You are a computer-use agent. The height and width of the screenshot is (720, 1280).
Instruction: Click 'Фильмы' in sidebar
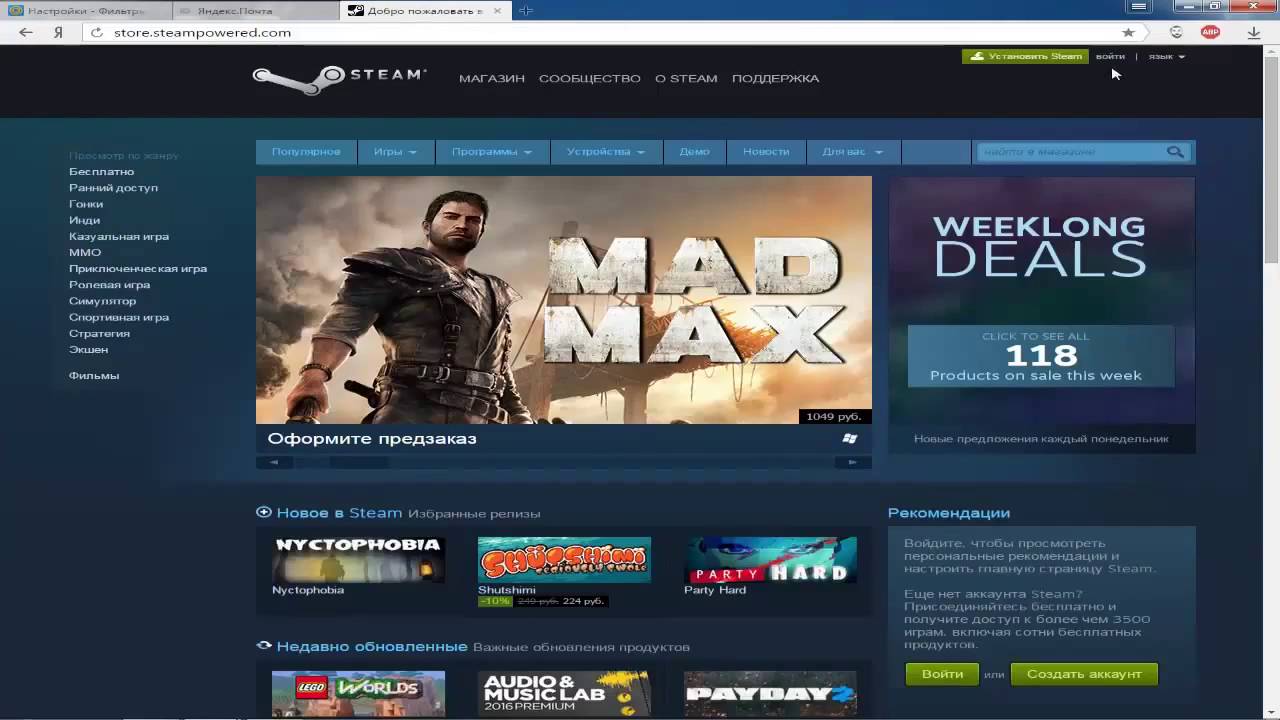94,375
